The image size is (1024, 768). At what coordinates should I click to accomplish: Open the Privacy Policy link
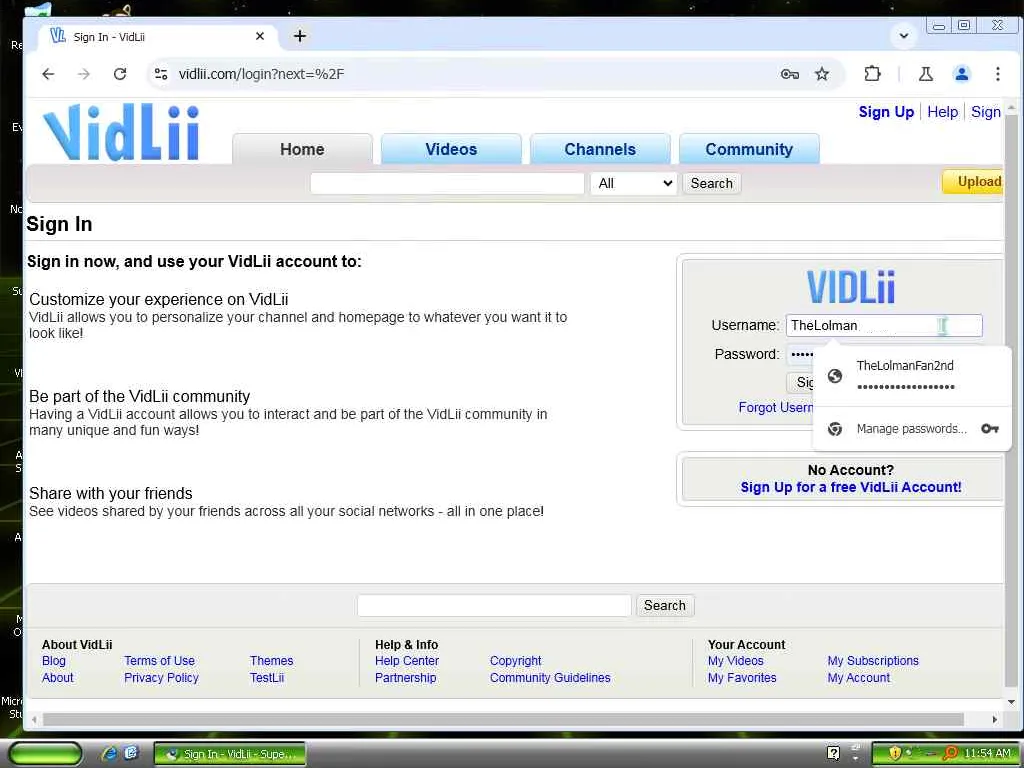coord(161,678)
